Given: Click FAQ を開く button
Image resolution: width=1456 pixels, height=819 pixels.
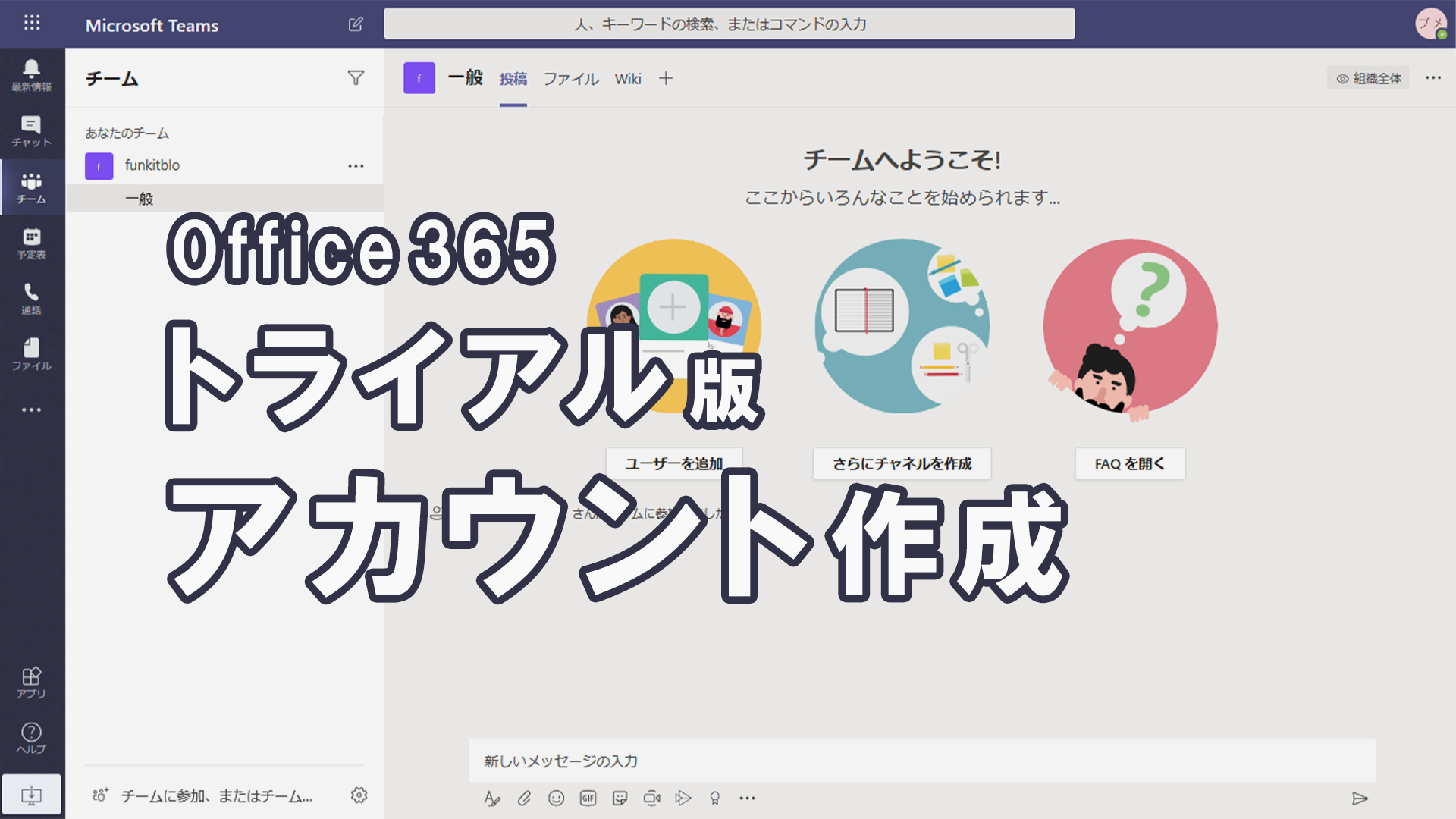Looking at the screenshot, I should coord(1130,463).
